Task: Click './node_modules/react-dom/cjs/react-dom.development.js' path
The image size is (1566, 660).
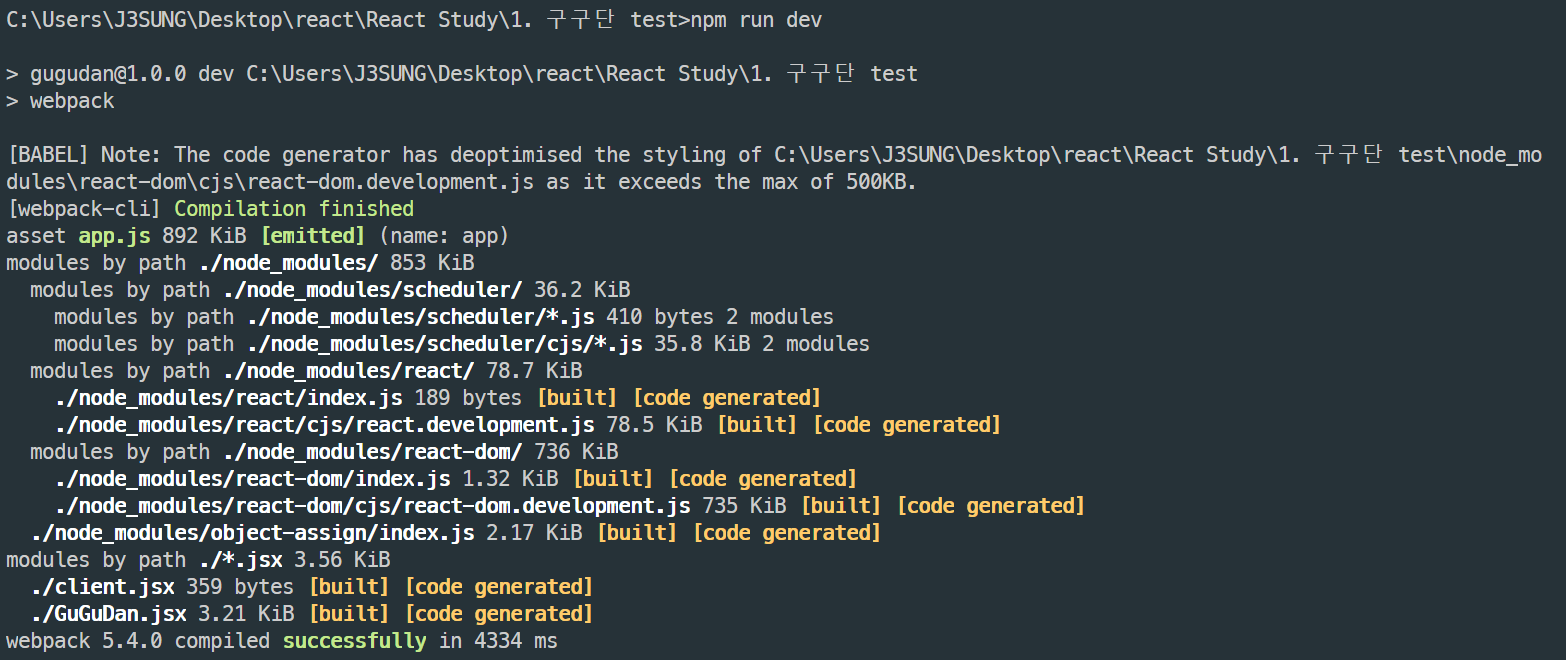Action: [372, 506]
